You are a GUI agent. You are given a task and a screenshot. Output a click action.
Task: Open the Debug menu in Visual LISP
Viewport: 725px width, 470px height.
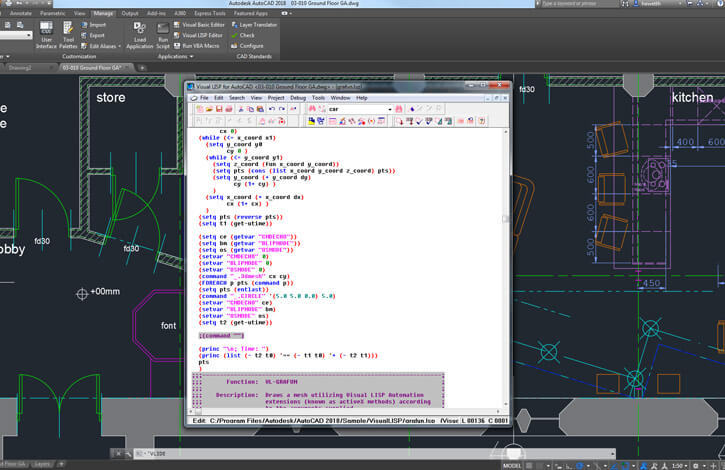[x=298, y=98]
